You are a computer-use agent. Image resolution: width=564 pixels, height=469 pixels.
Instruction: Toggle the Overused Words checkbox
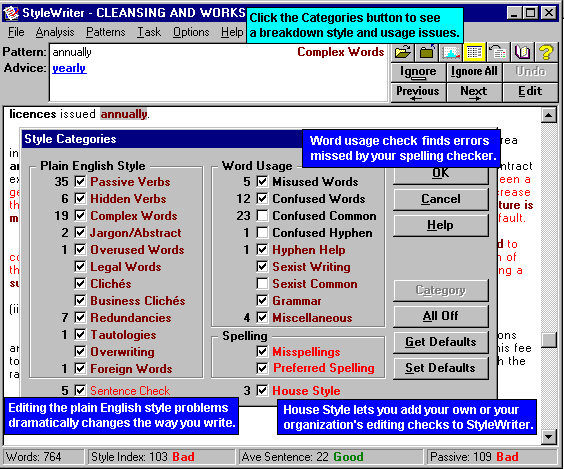tap(80, 249)
